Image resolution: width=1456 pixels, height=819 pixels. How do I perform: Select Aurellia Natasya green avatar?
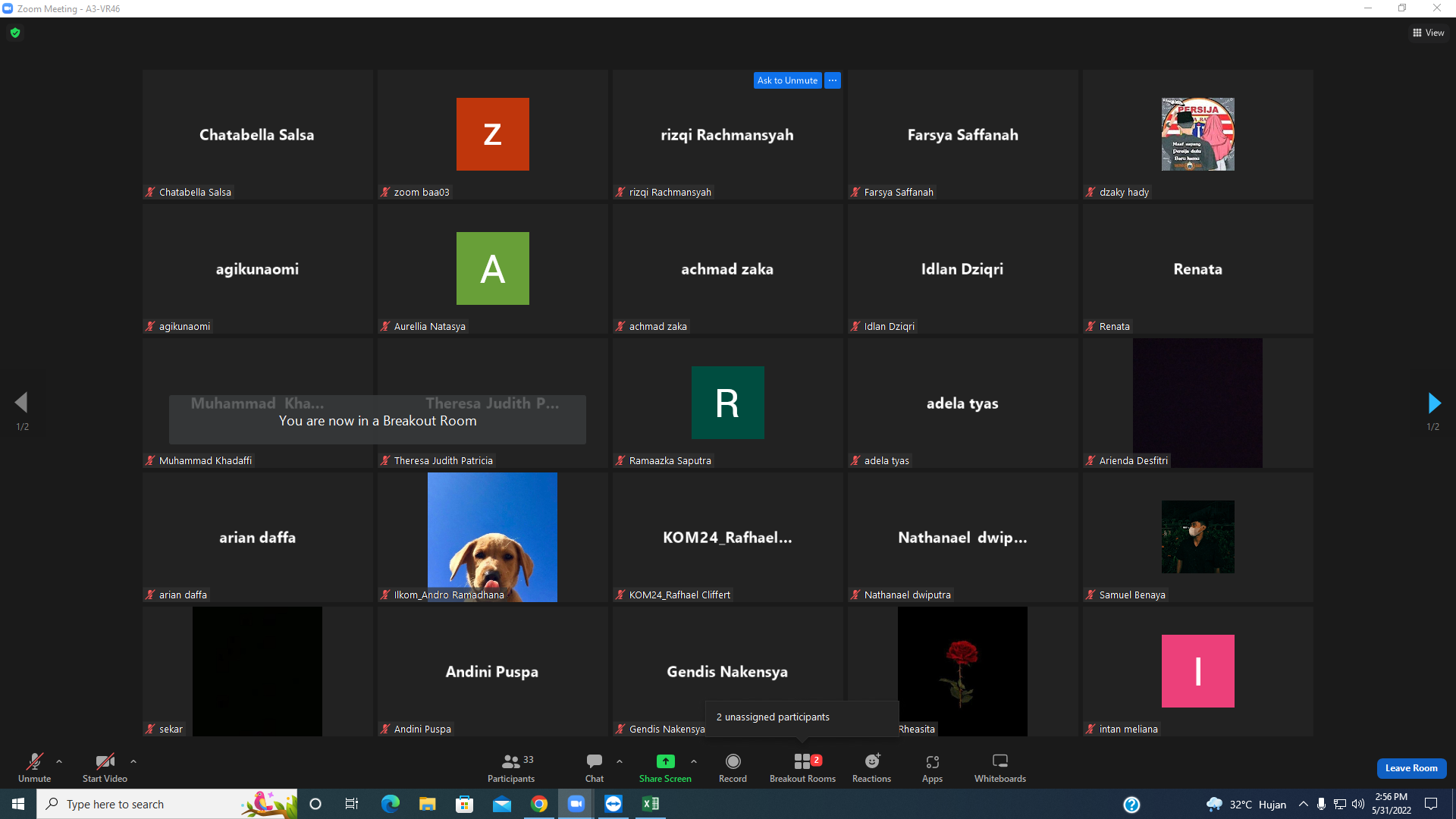coord(493,268)
